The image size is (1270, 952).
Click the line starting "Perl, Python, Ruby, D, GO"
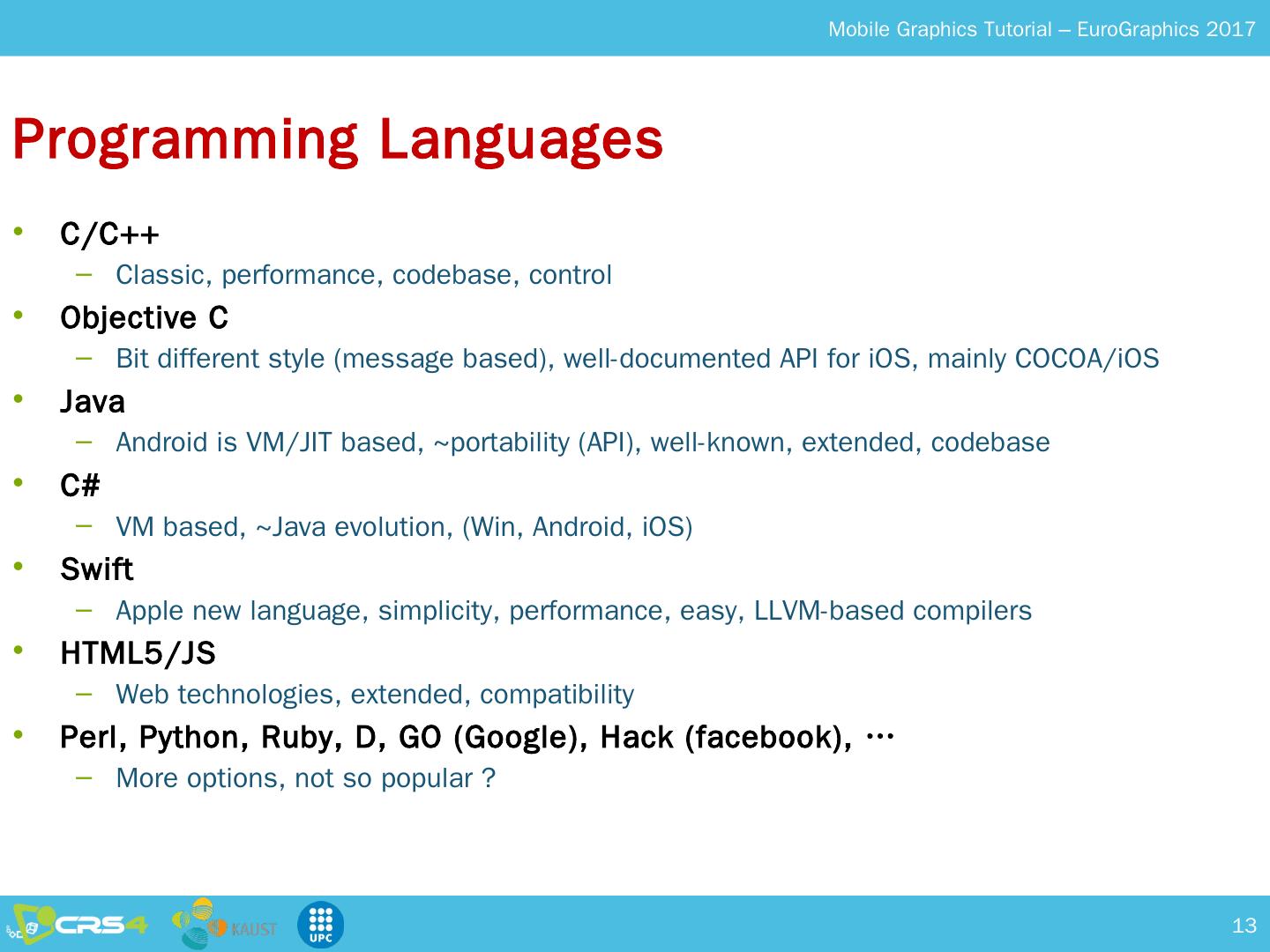pyautogui.click(x=477, y=737)
